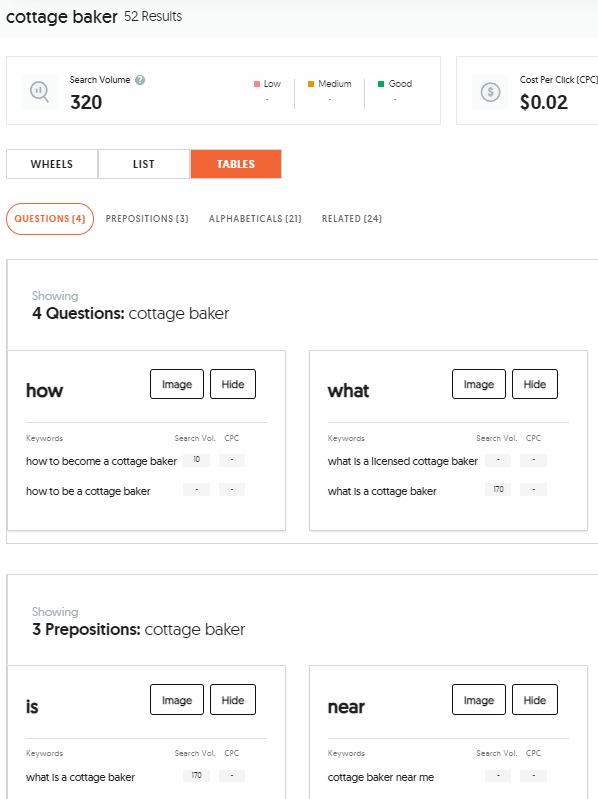Hide the 'near' prepositions card
Screen dimensions: 598x799
534,700
